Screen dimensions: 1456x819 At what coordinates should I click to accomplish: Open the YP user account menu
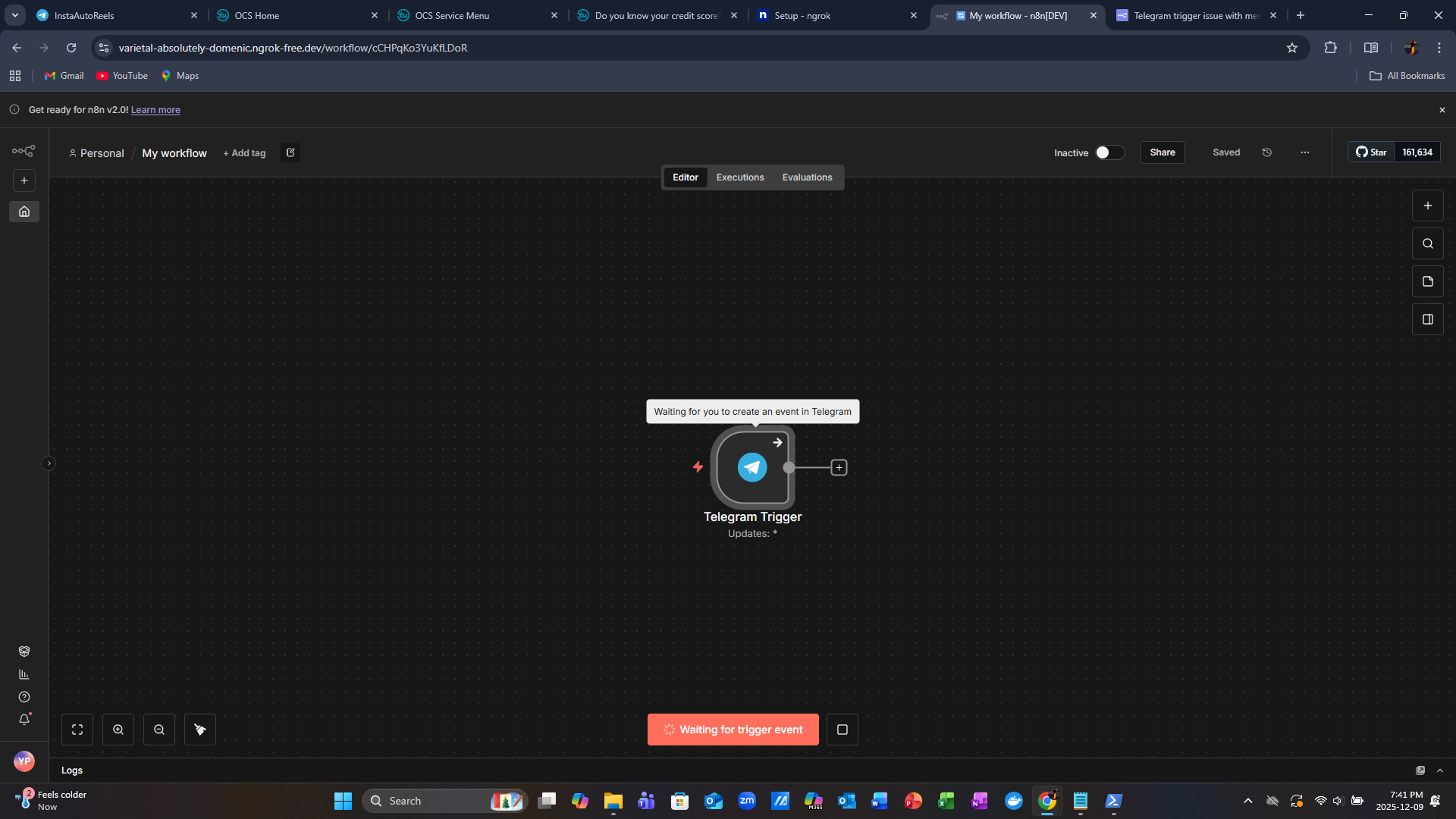tap(24, 761)
